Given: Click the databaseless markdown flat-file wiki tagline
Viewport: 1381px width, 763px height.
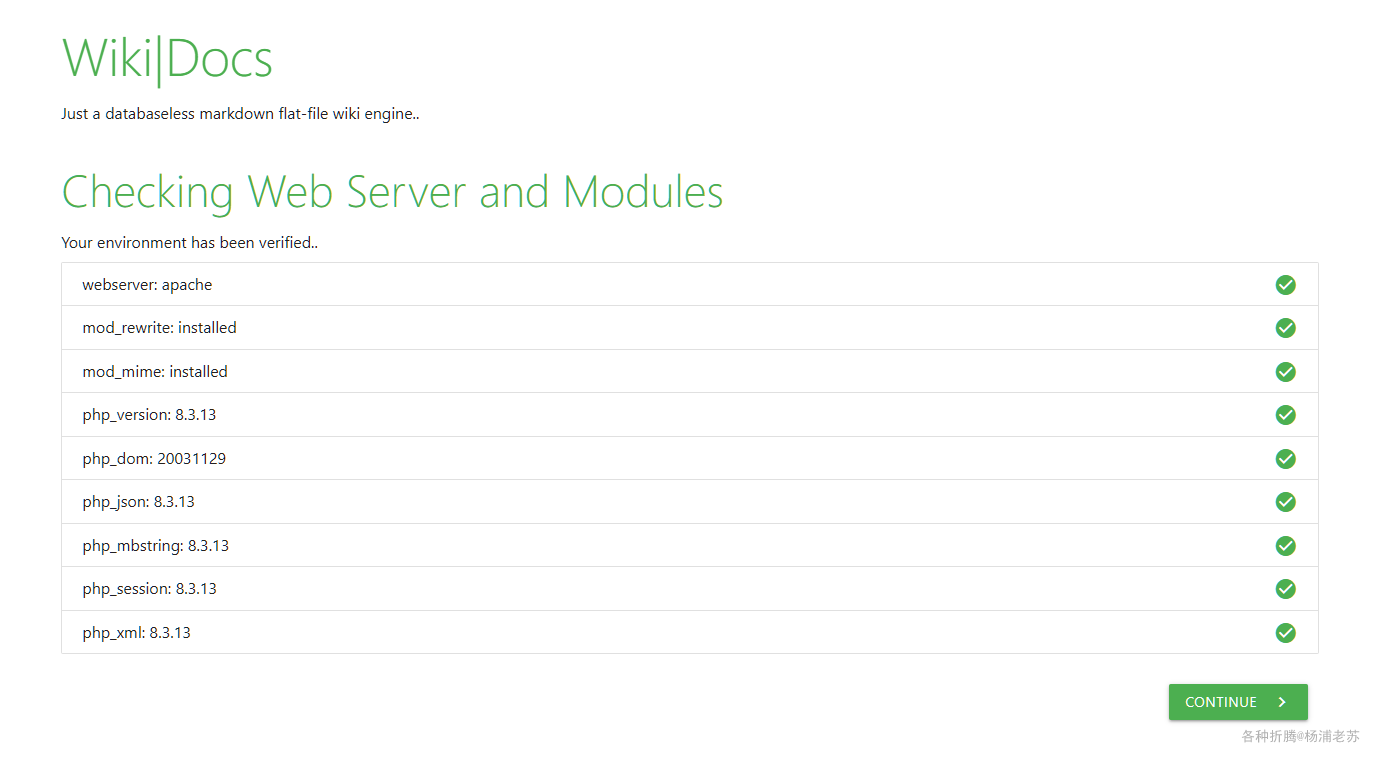Looking at the screenshot, I should (x=240, y=114).
